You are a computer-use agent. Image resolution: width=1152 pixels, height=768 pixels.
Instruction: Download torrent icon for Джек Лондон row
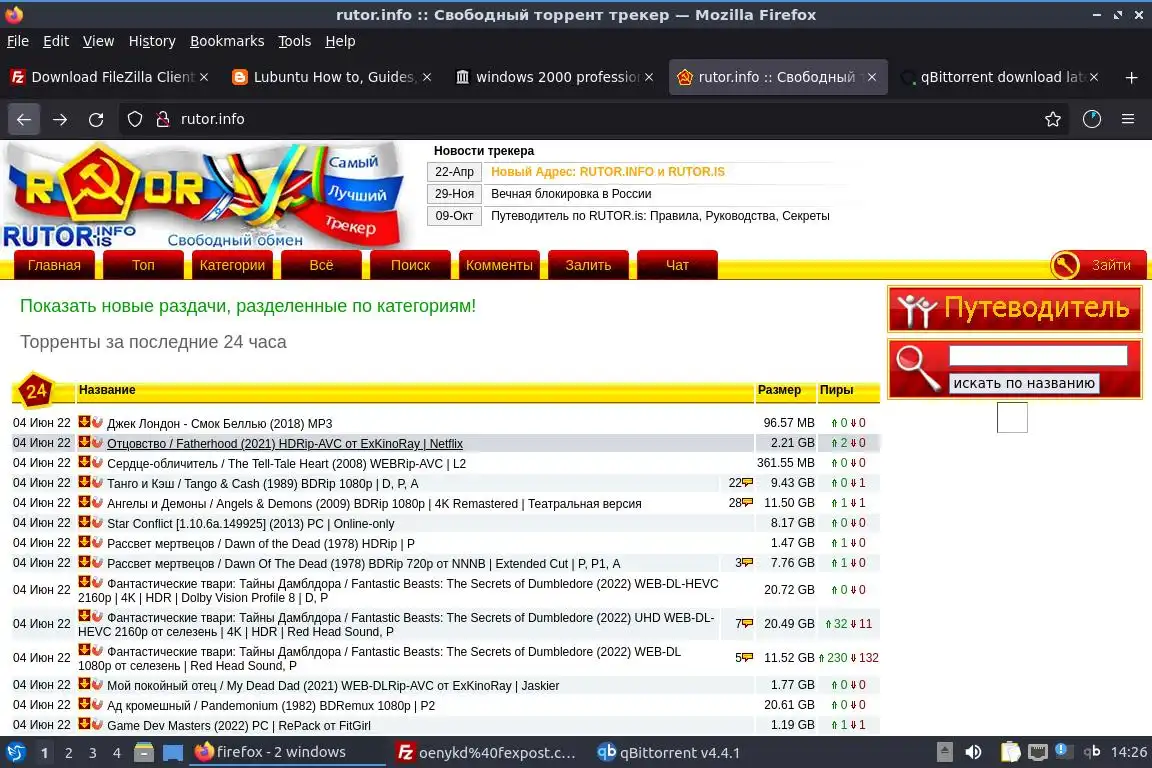pos(84,422)
